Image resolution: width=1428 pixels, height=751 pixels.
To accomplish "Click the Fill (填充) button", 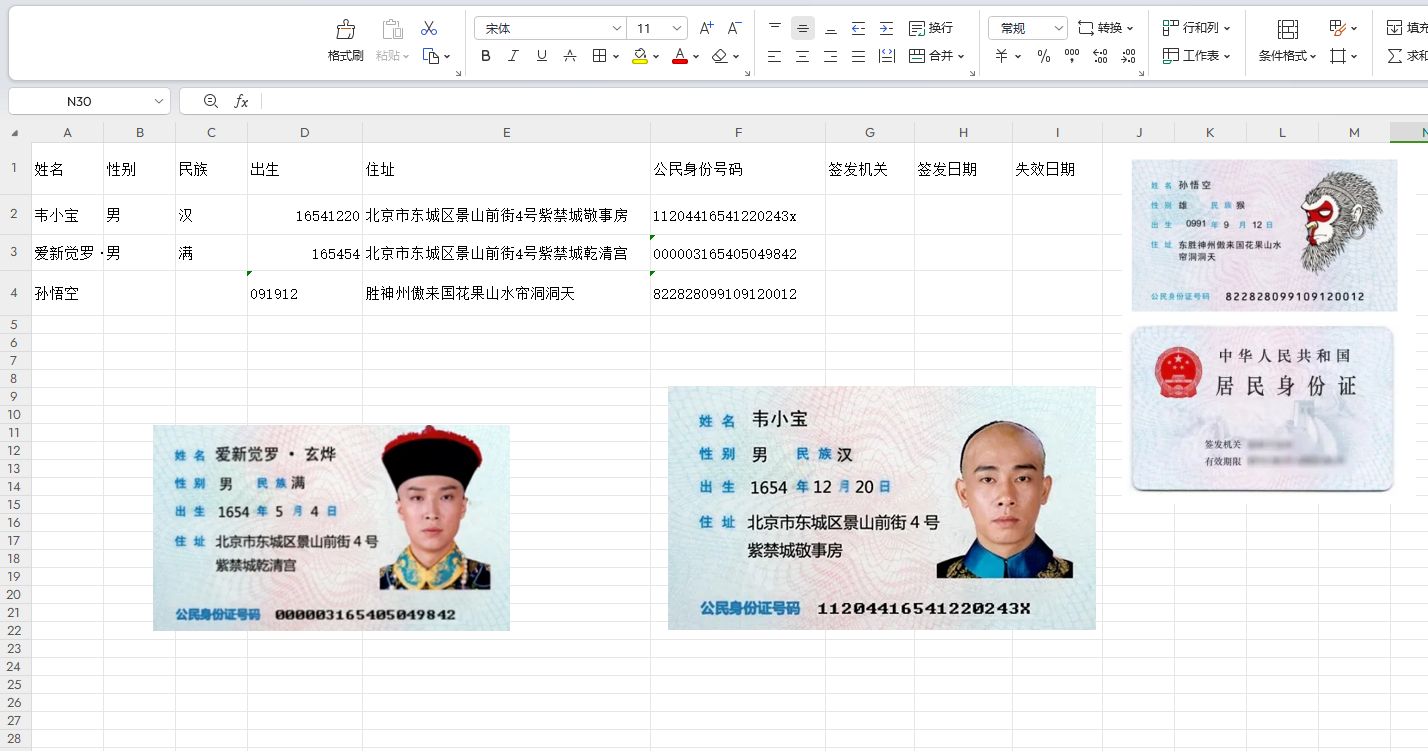I will coord(1407,28).
